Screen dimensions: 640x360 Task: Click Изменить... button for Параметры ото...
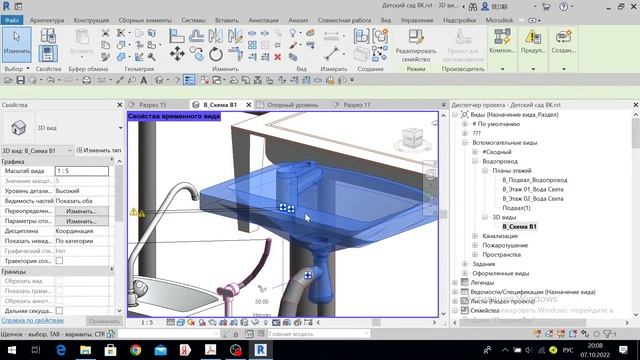[81, 221]
